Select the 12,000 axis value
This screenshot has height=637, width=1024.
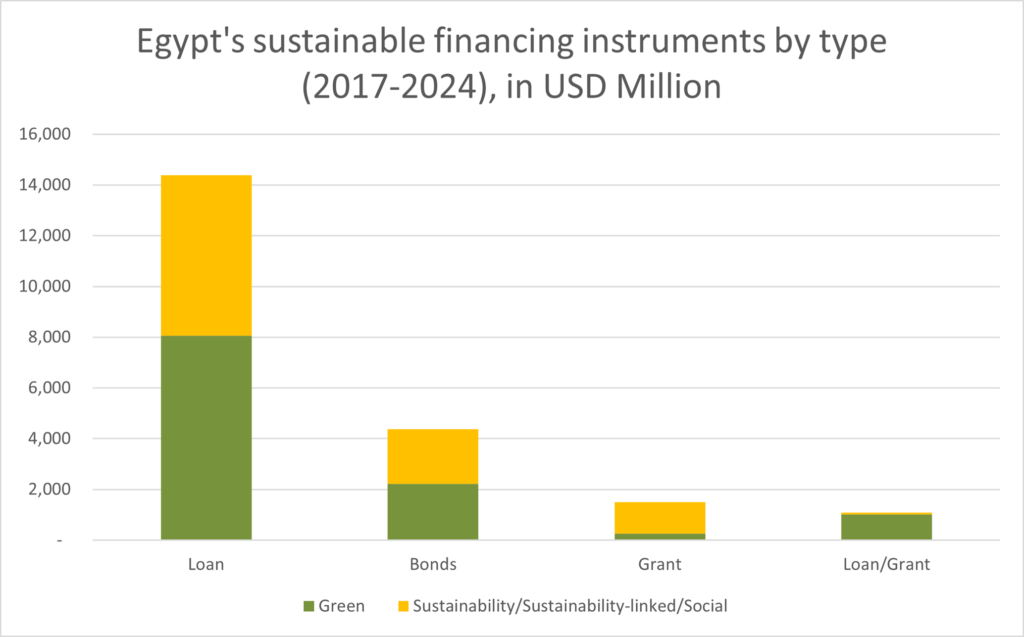point(45,235)
